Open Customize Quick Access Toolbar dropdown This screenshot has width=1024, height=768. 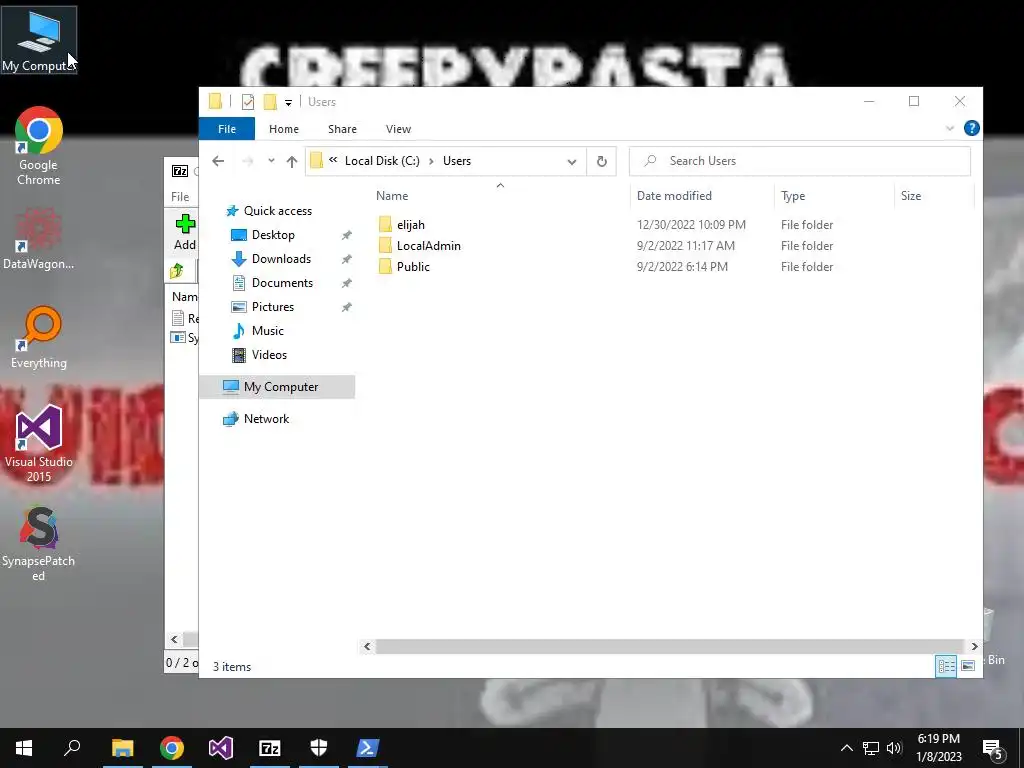click(x=288, y=103)
